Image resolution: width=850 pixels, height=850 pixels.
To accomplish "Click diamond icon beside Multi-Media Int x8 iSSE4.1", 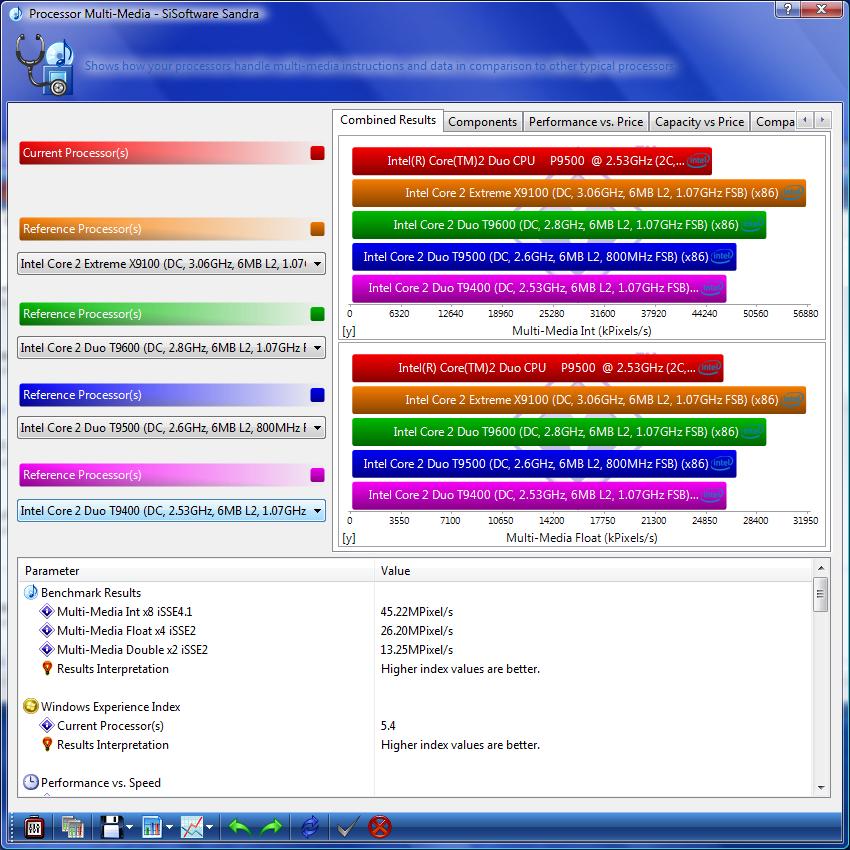I will [47, 611].
